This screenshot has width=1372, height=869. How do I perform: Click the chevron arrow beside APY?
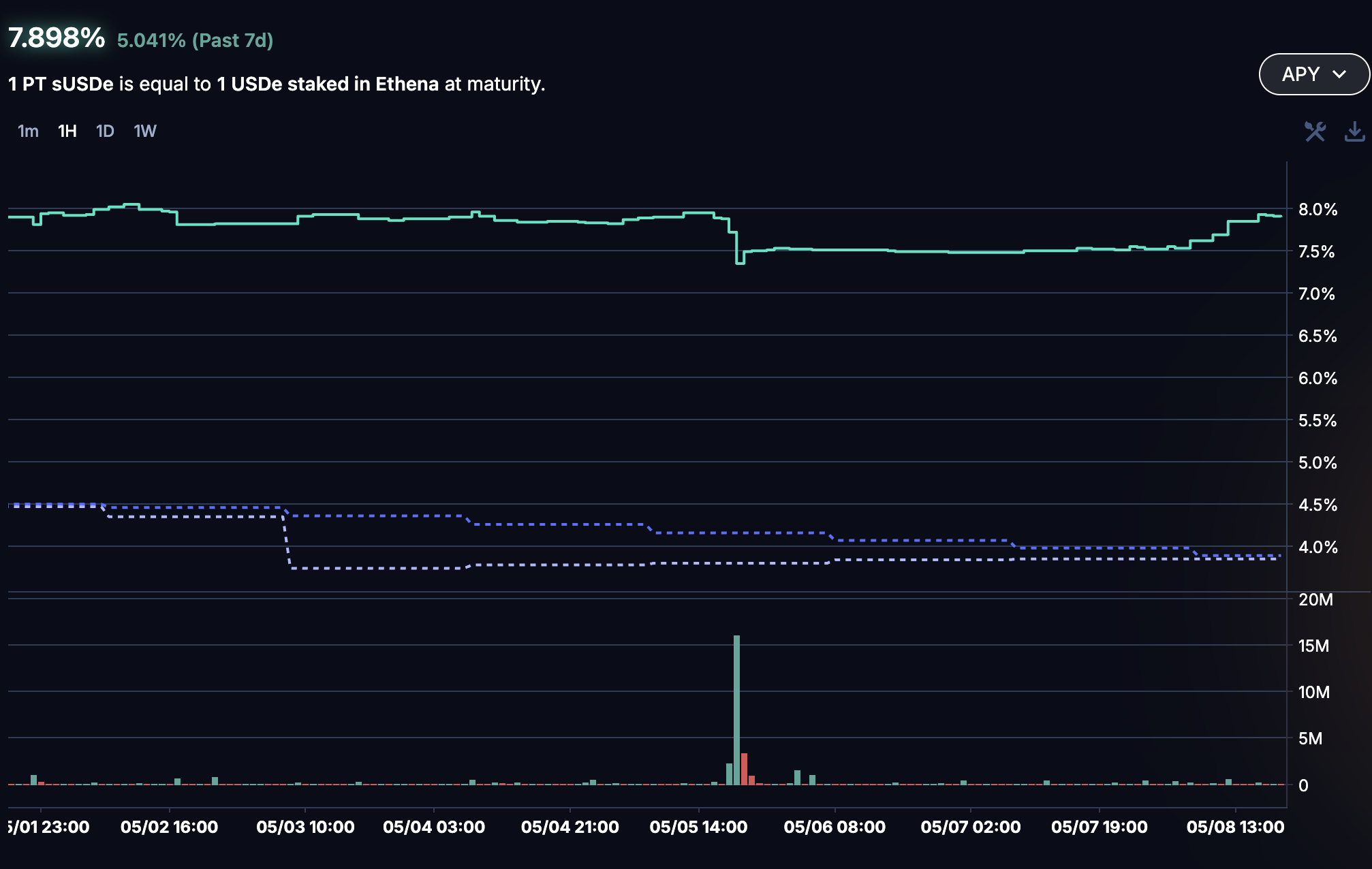(1339, 74)
